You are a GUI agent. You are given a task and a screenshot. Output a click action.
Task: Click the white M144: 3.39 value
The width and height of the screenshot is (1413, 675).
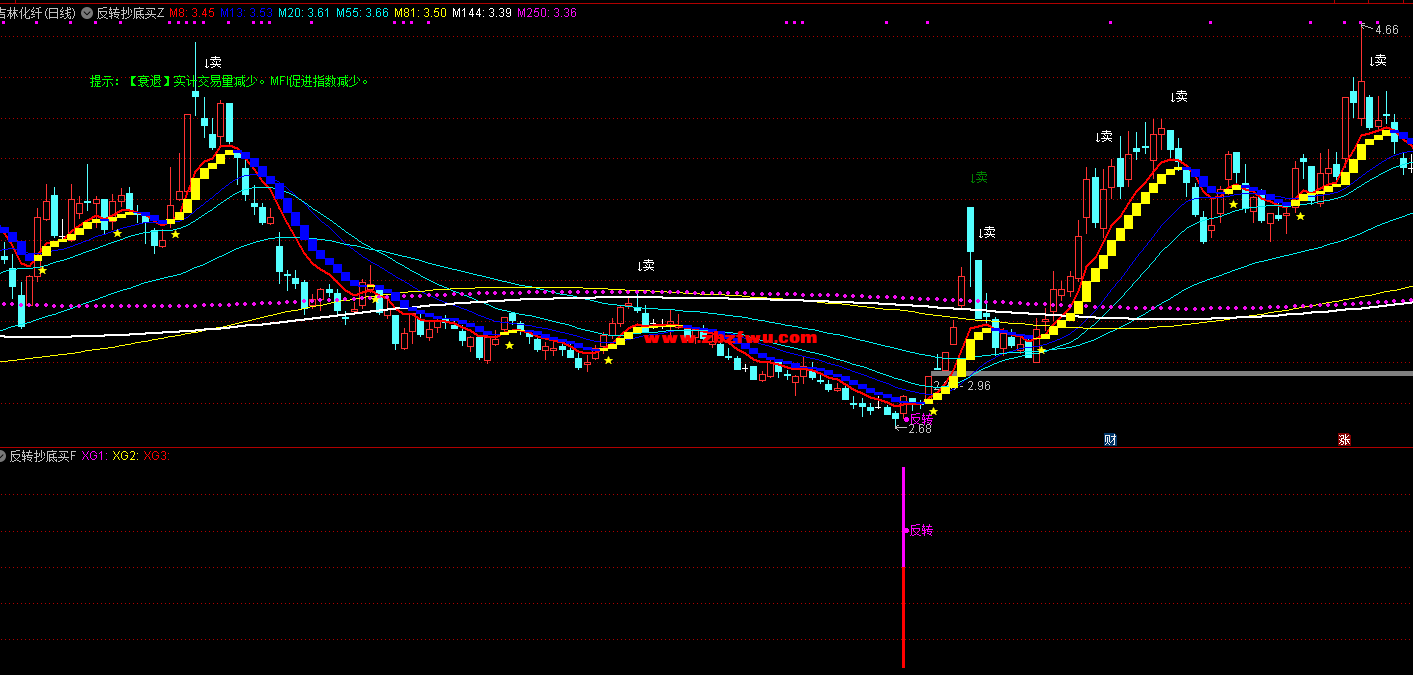482,13
